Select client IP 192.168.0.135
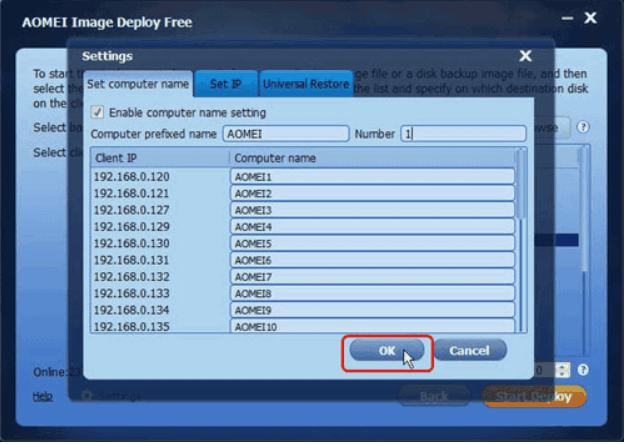This screenshot has width=626, height=444. pyautogui.click(x=131, y=327)
